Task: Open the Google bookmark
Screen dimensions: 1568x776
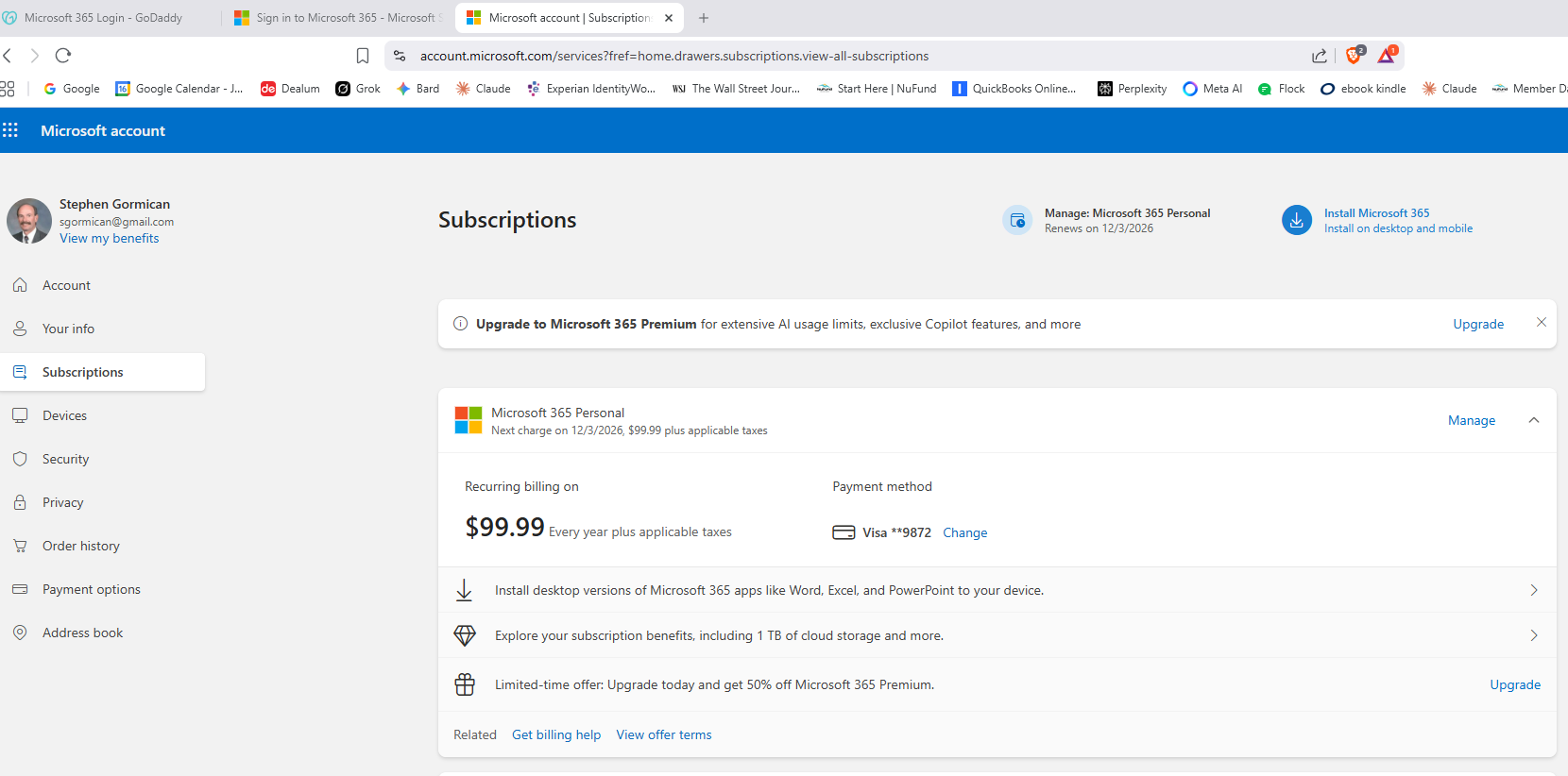Action: [72, 89]
